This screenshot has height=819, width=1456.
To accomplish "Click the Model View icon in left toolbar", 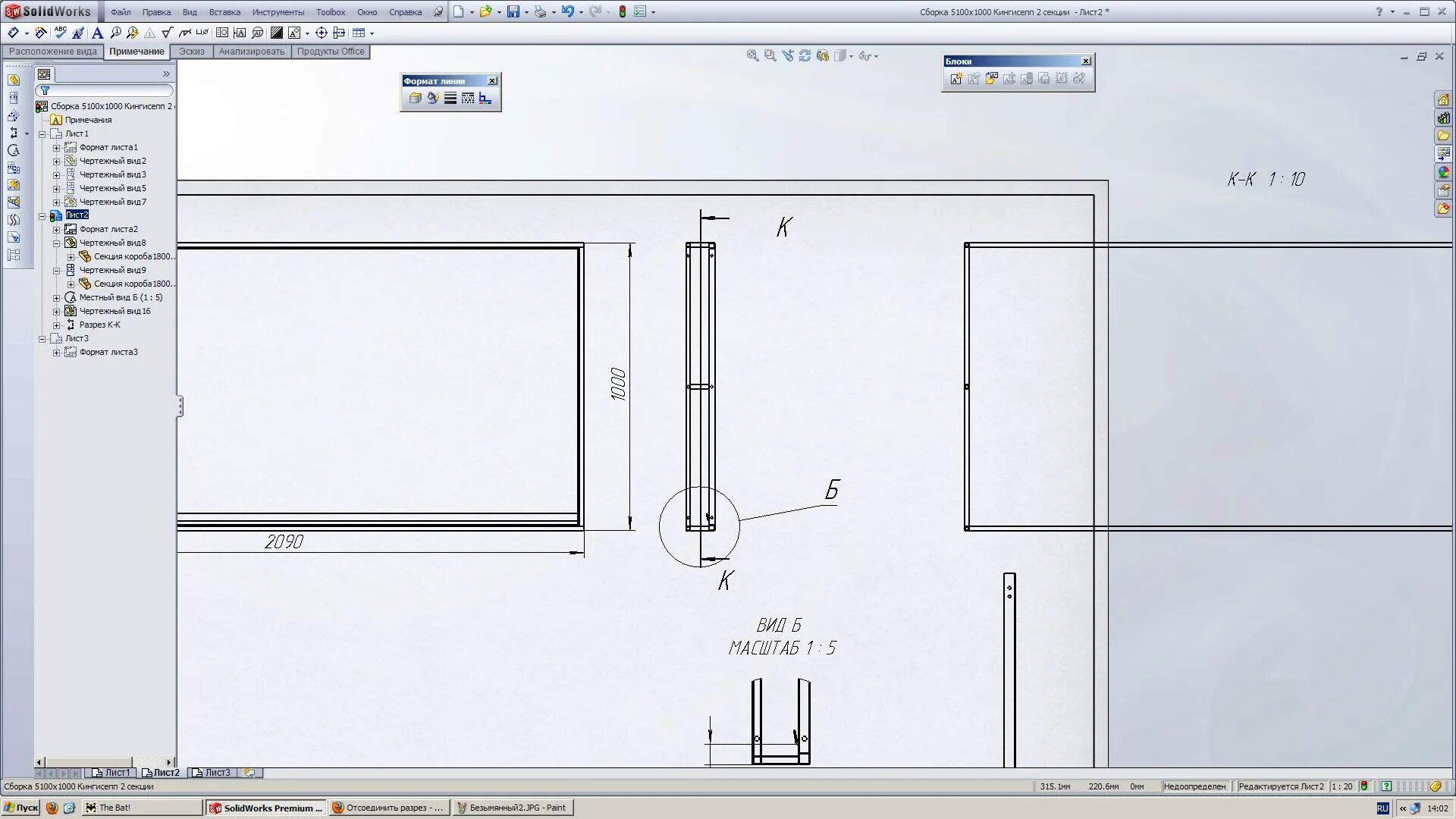I will [14, 80].
